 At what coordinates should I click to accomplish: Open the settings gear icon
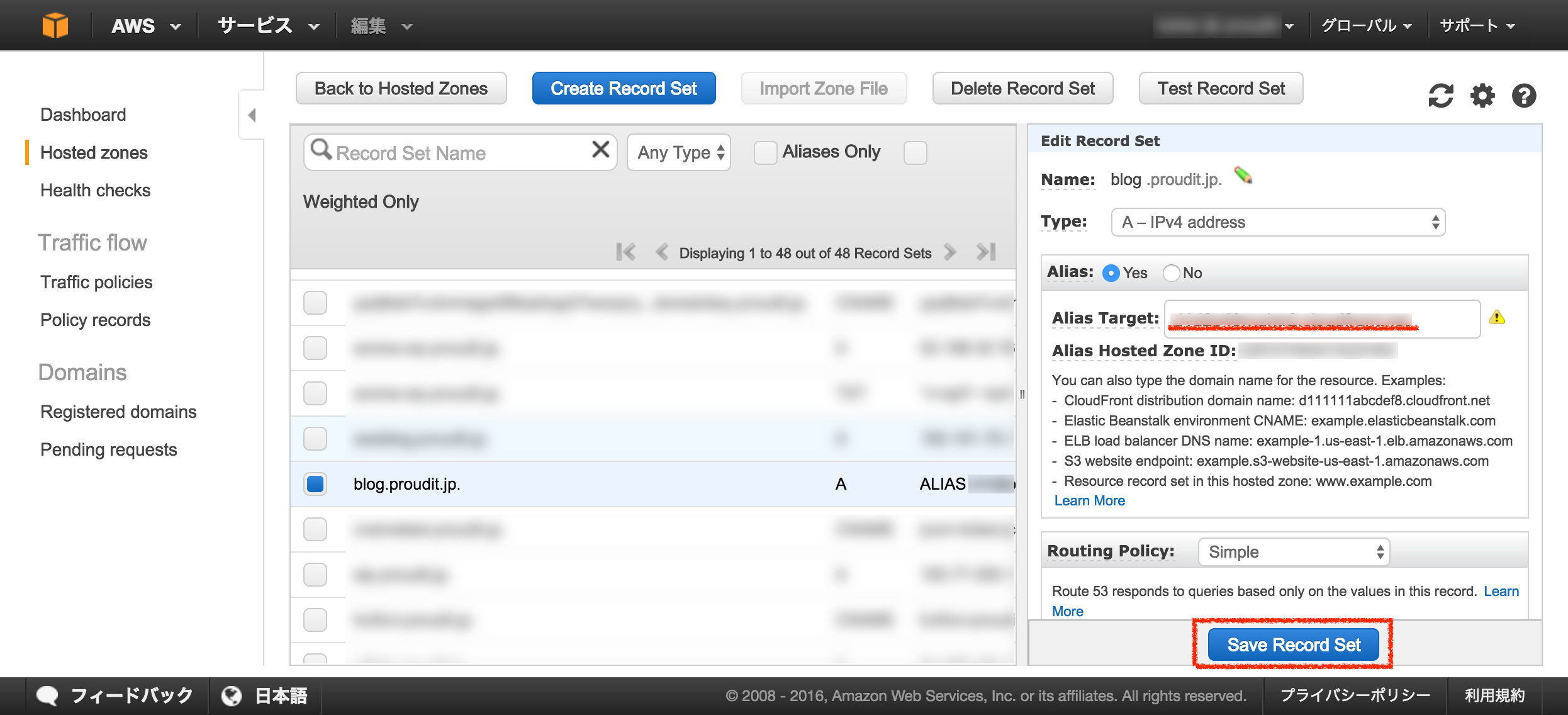pyautogui.click(x=1482, y=96)
